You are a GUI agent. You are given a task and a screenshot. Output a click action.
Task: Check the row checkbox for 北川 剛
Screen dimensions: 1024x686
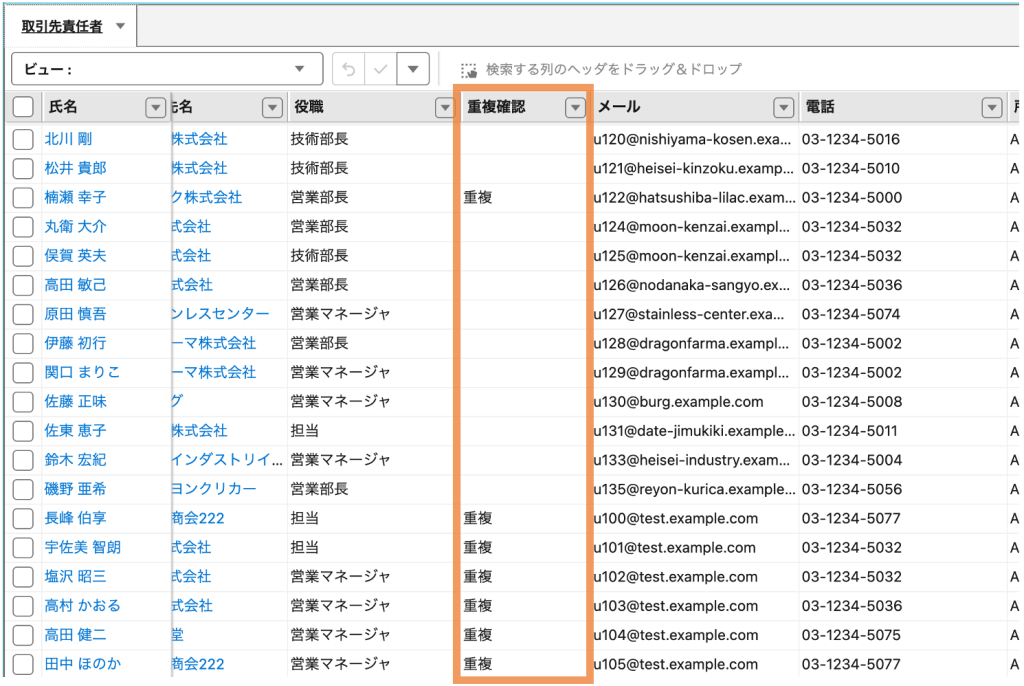pyautogui.click(x=23, y=139)
